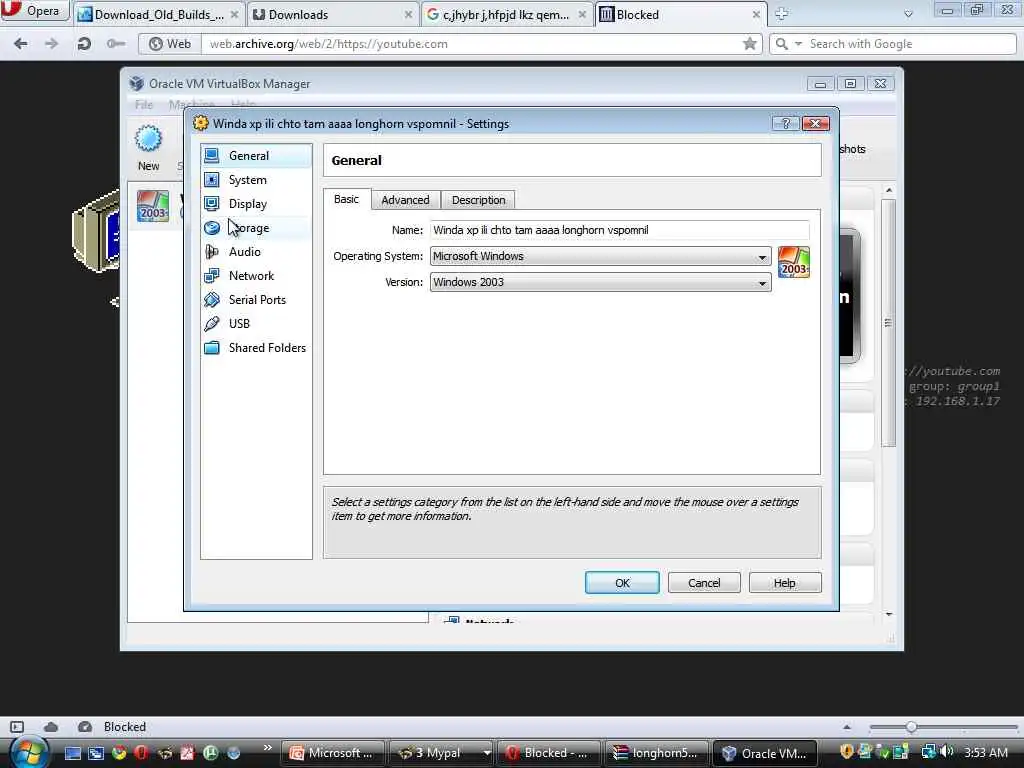Expand the quick launch overflow chevron

pyautogui.click(x=268, y=748)
